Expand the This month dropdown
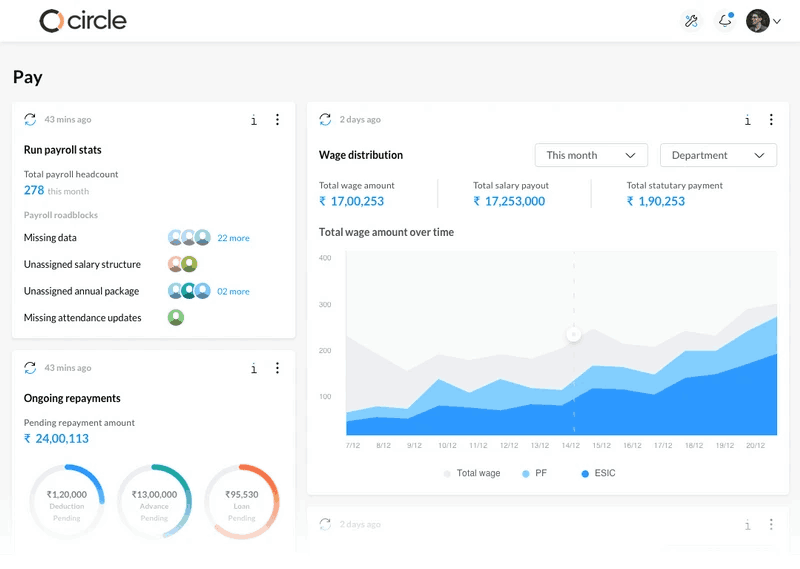800x569 pixels. (591, 155)
